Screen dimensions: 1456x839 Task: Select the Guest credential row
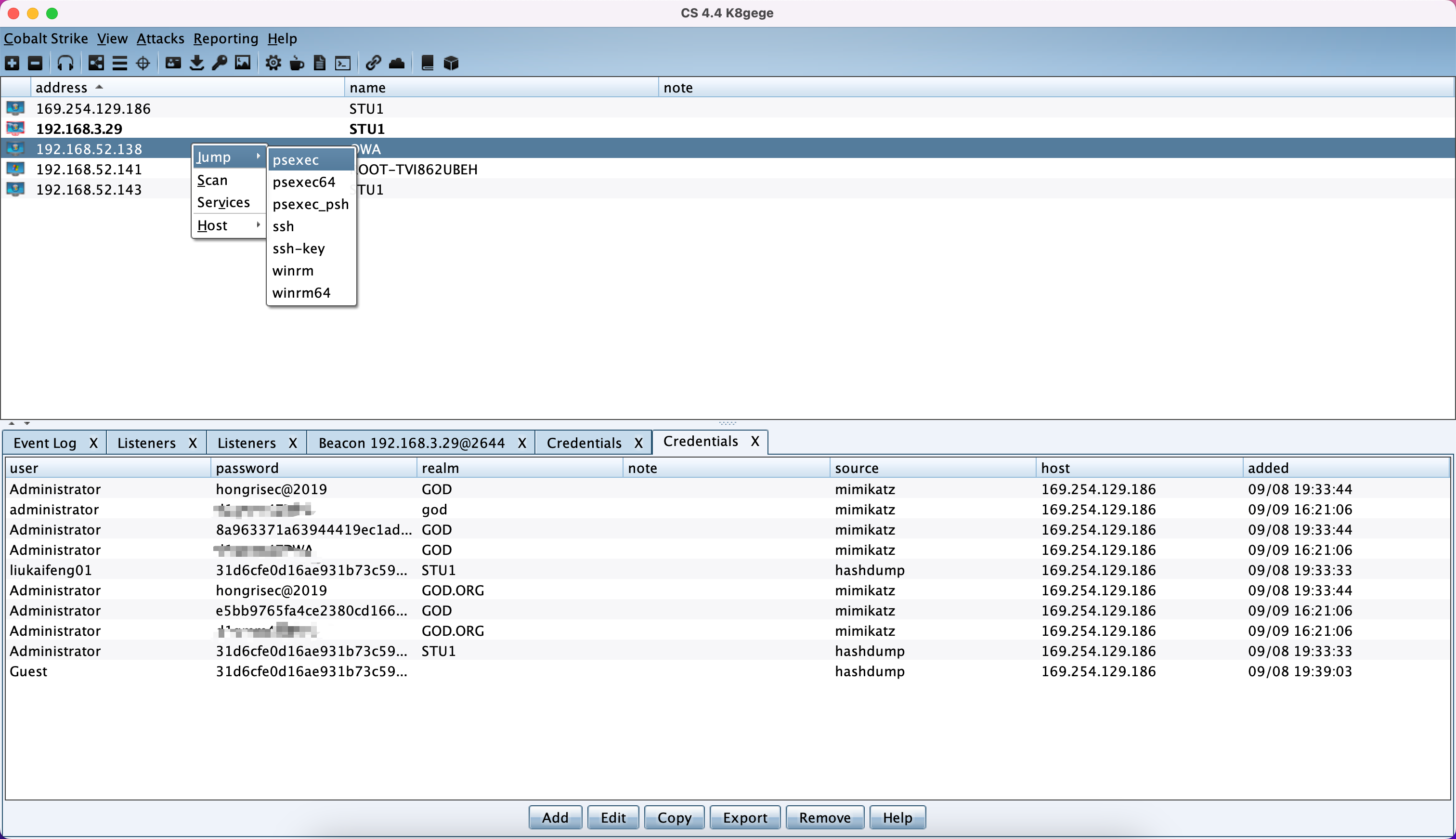pyautogui.click(x=727, y=671)
